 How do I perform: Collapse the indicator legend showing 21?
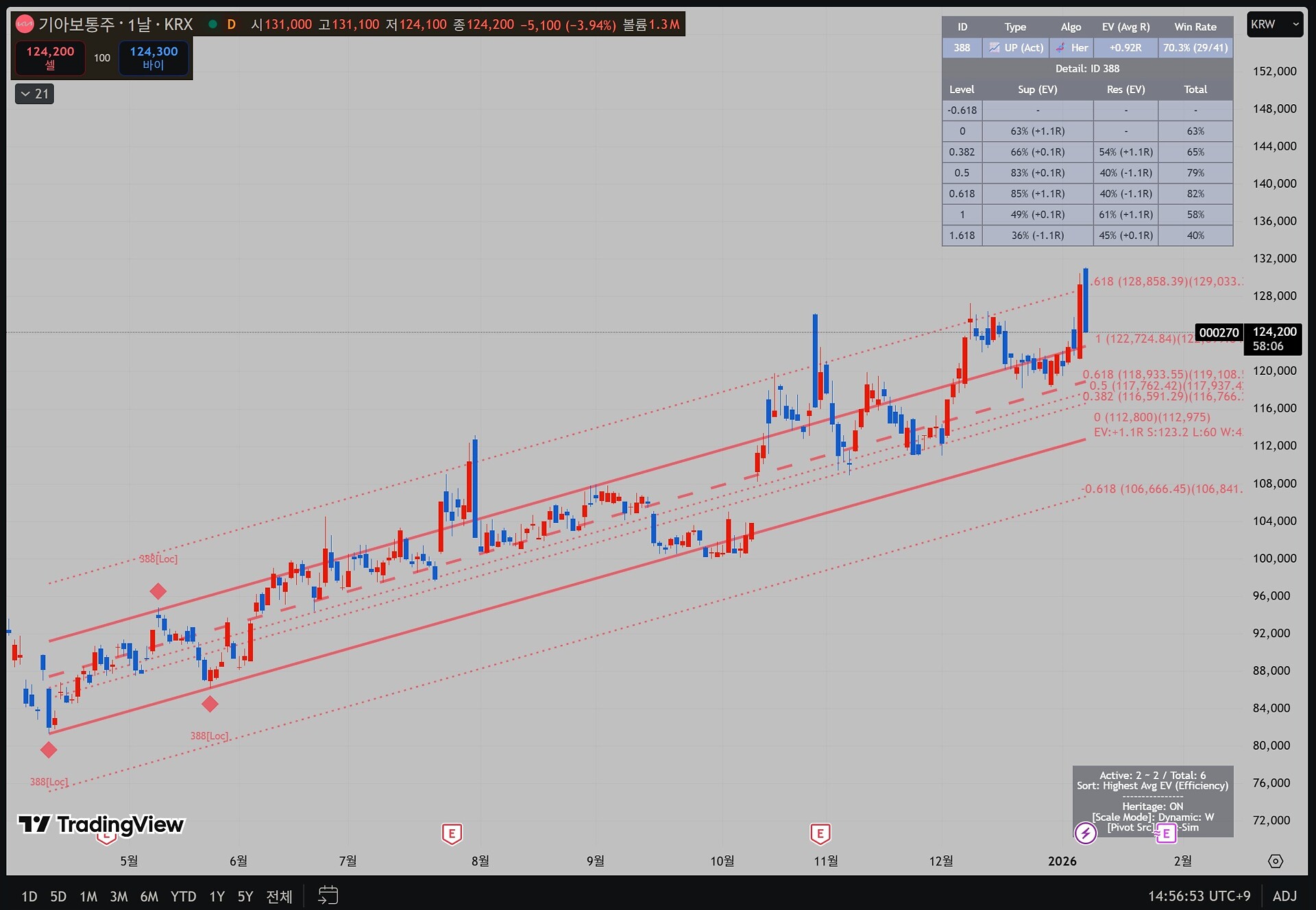click(x=34, y=94)
